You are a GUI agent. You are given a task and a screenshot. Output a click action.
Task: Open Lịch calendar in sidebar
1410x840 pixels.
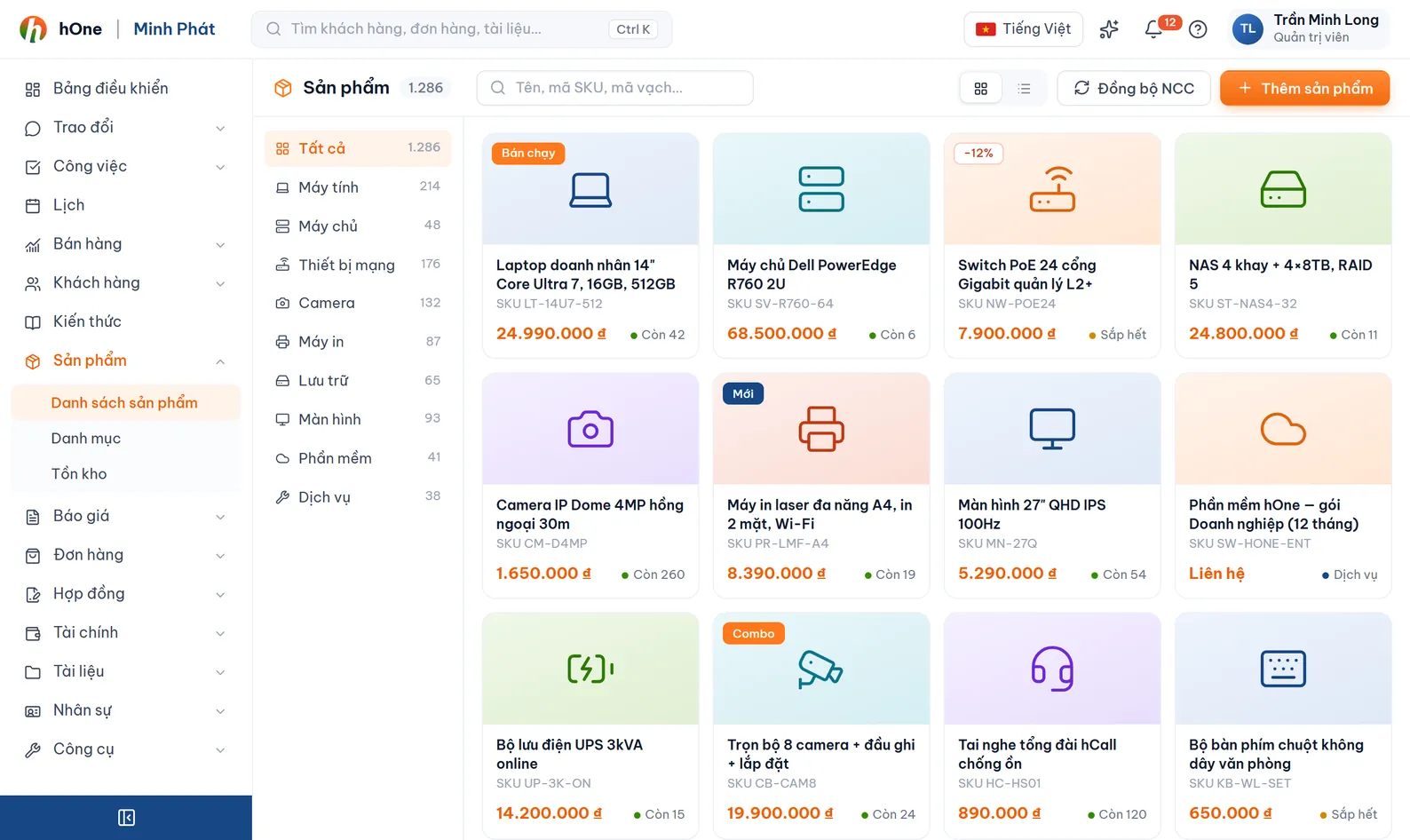126,205
